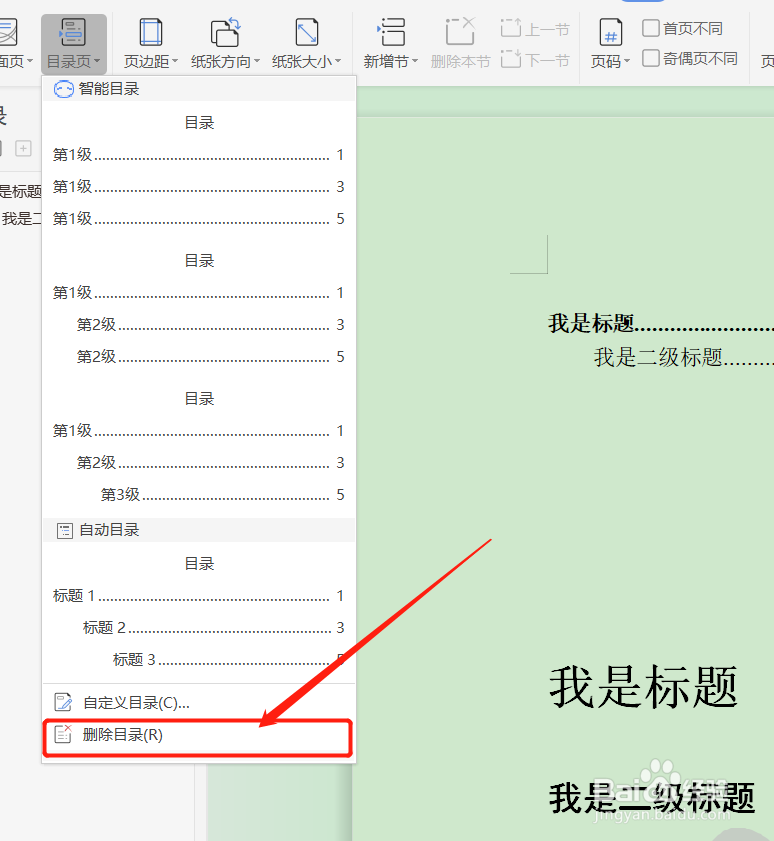
Task: Click the 页边距 margins icon
Action: click(151, 32)
